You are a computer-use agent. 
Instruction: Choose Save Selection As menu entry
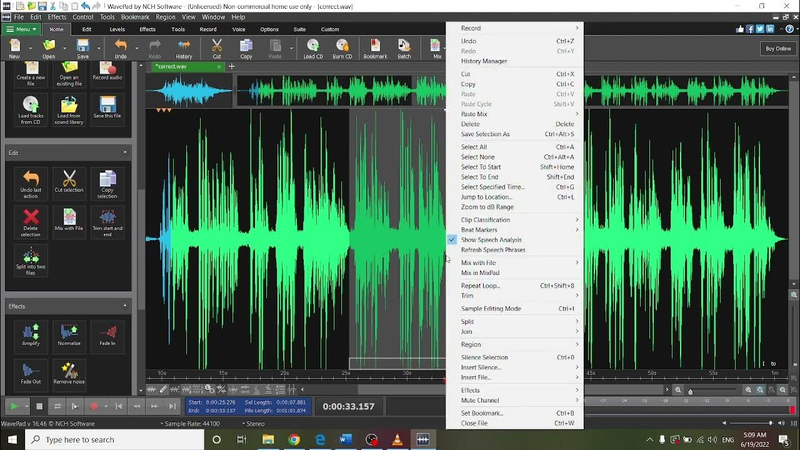click(x=515, y=134)
